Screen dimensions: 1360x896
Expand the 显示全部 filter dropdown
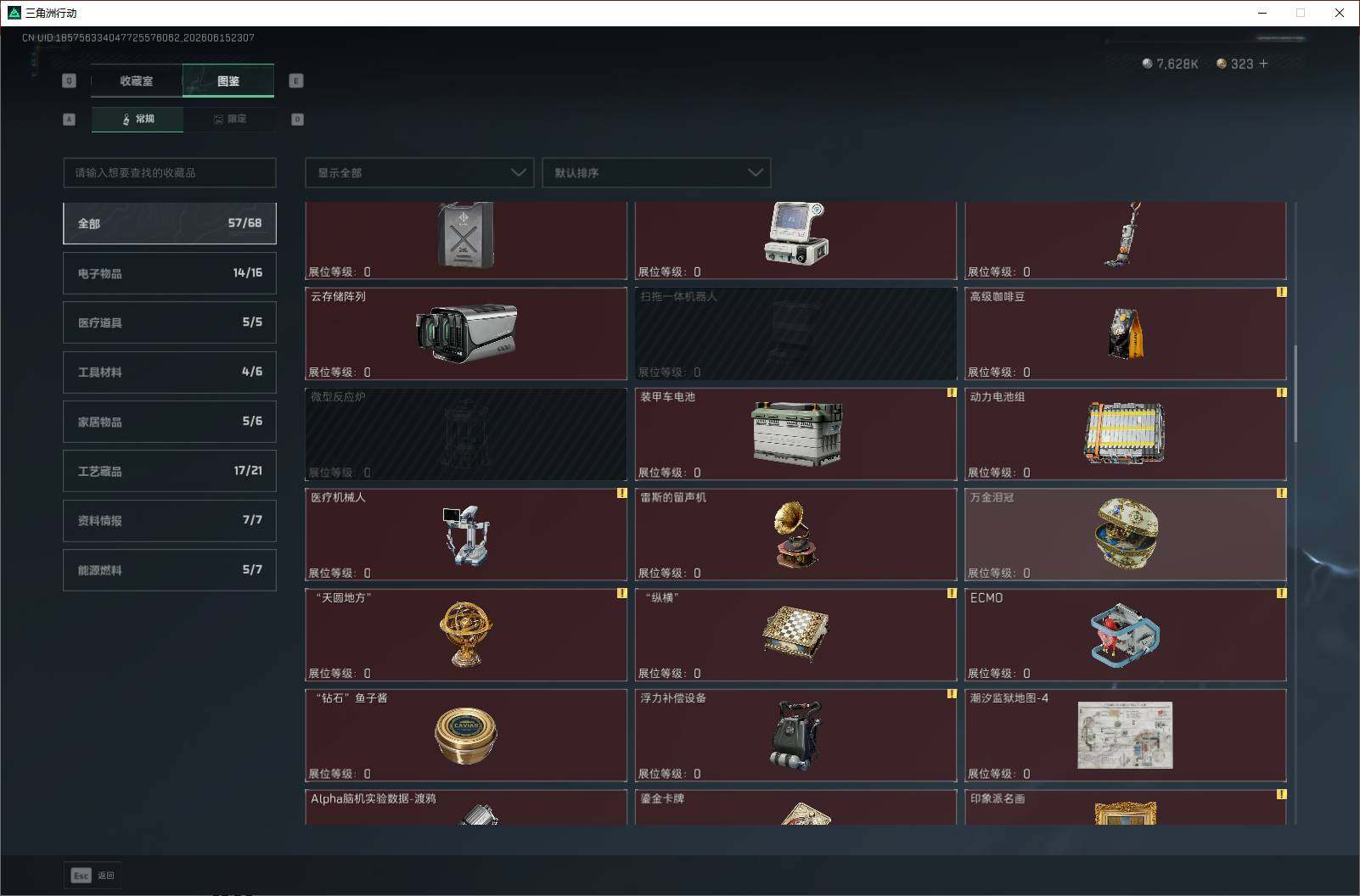click(419, 172)
